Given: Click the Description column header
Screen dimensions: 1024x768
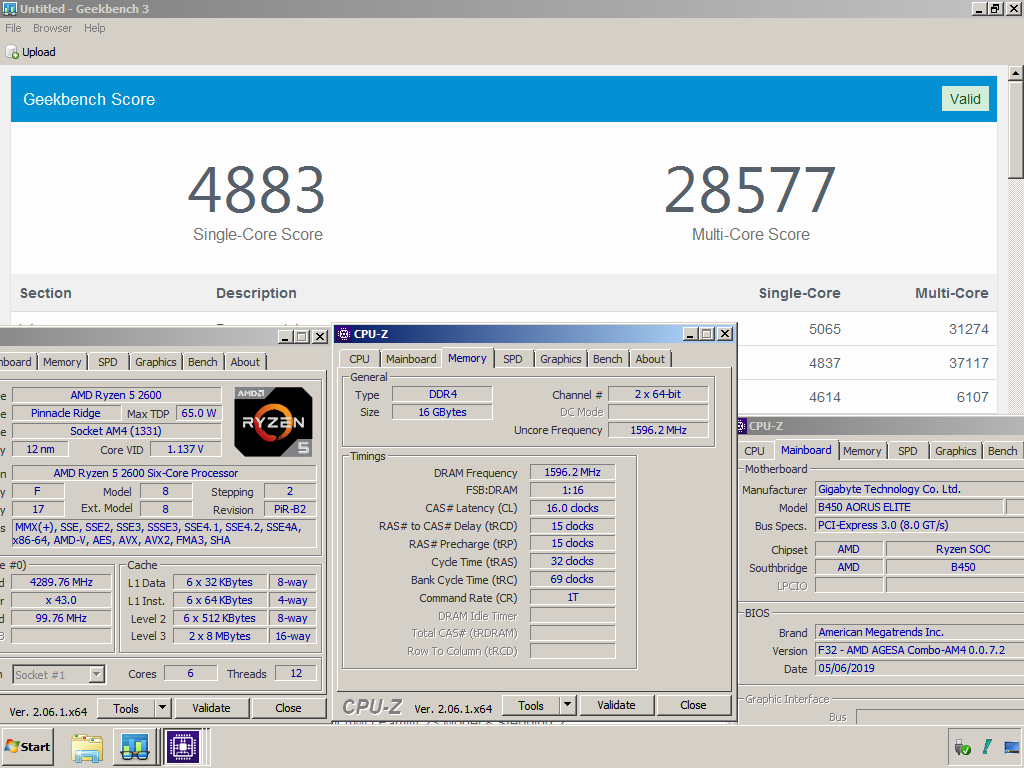Looking at the screenshot, I should point(256,293).
